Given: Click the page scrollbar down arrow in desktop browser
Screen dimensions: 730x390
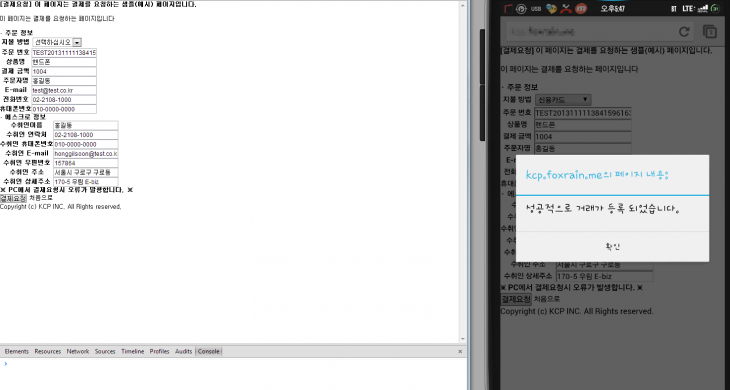Looking at the screenshot, I should [463, 339].
